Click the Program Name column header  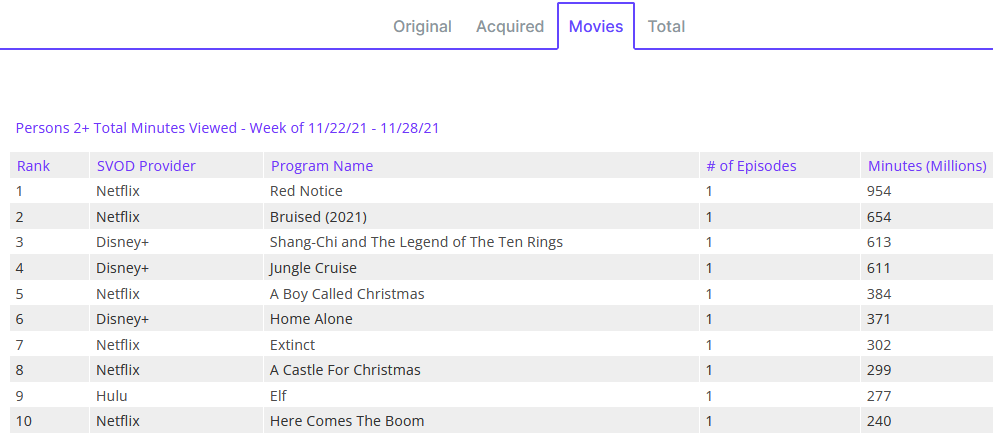(x=322, y=166)
